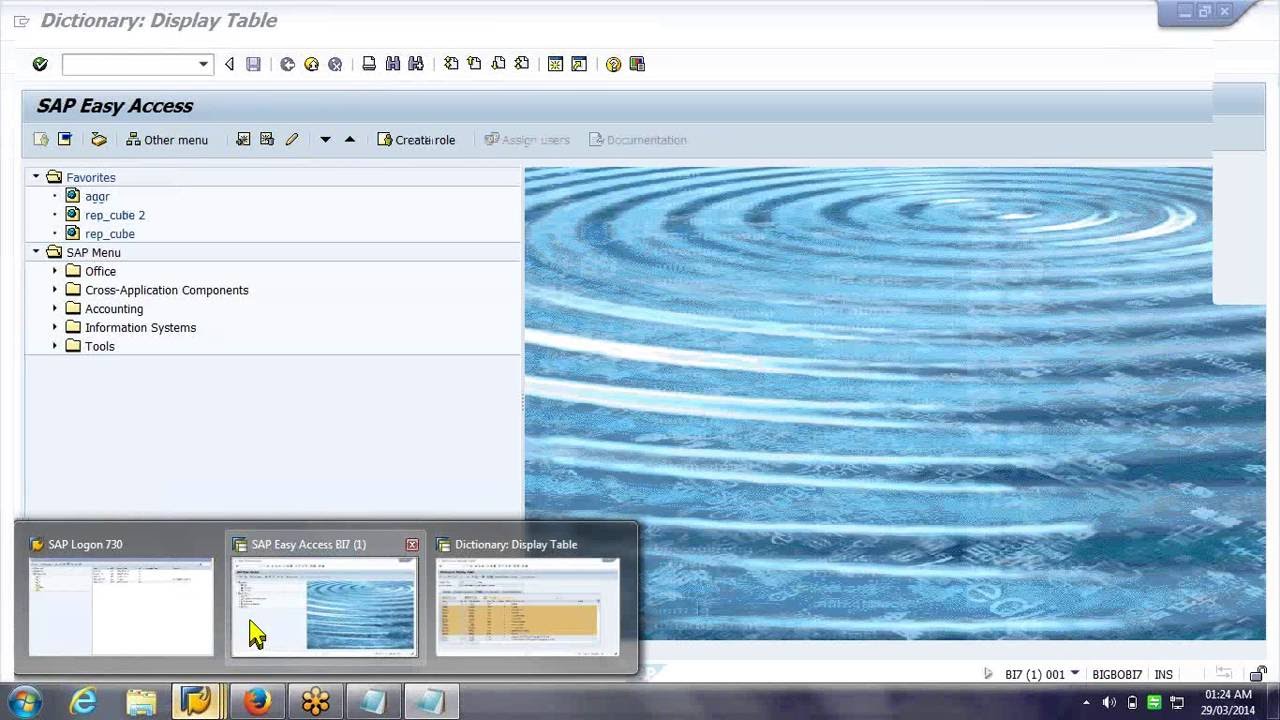Screen dimensions: 1280x720
Task: Expand the Tools folder
Action: (55, 346)
